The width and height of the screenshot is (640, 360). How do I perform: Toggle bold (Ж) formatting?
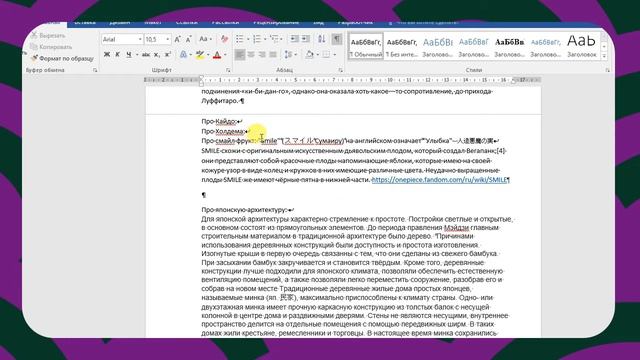(107, 54)
